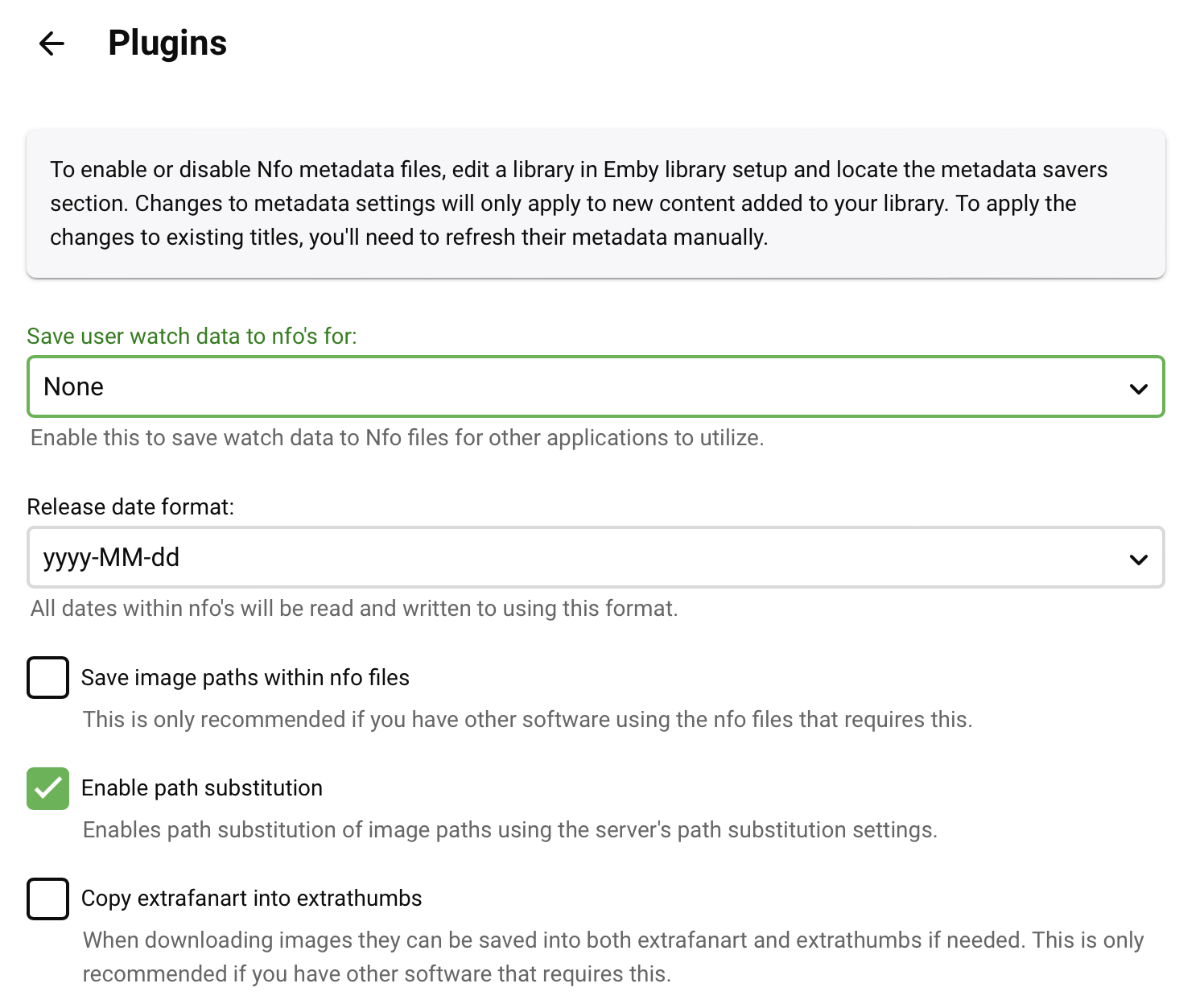Click hint text 'Enable this to save watch data'

pyautogui.click(x=398, y=438)
